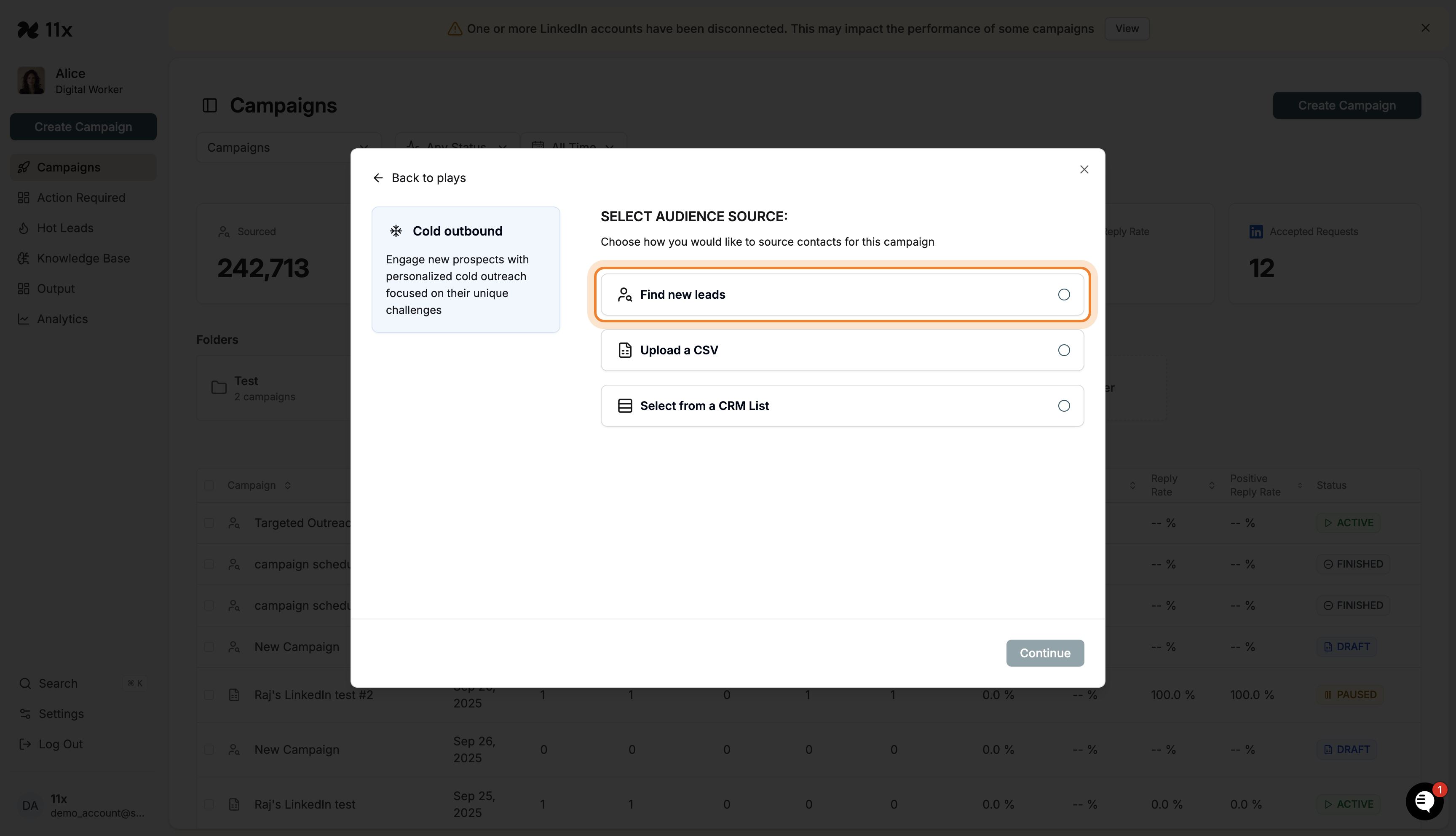Switch to the Settings section

tap(61, 714)
